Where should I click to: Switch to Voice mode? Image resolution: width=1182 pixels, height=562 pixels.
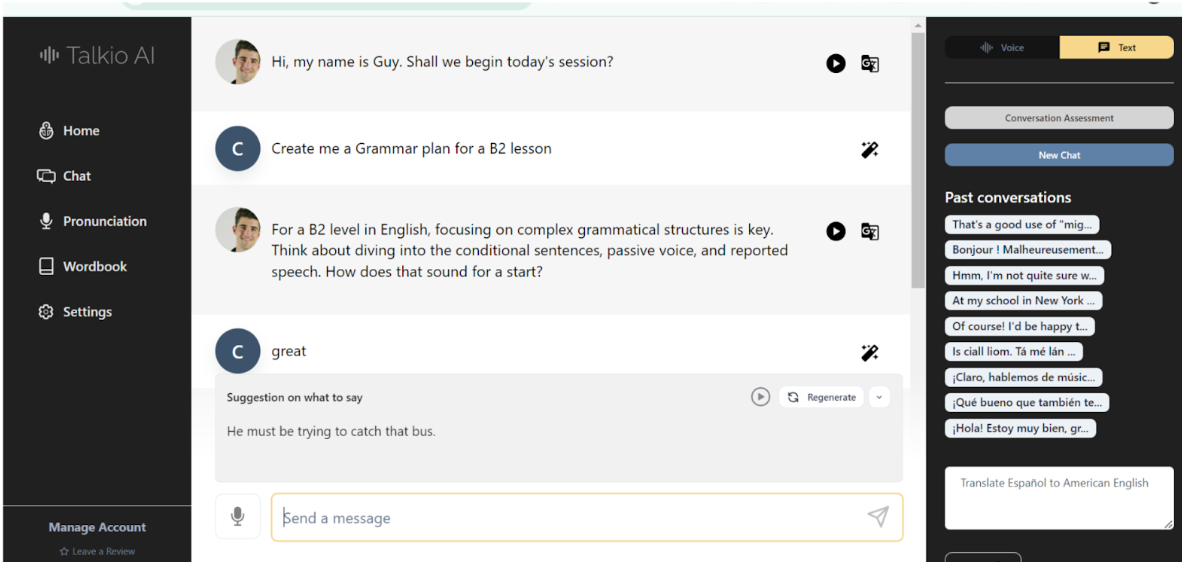(x=1003, y=47)
